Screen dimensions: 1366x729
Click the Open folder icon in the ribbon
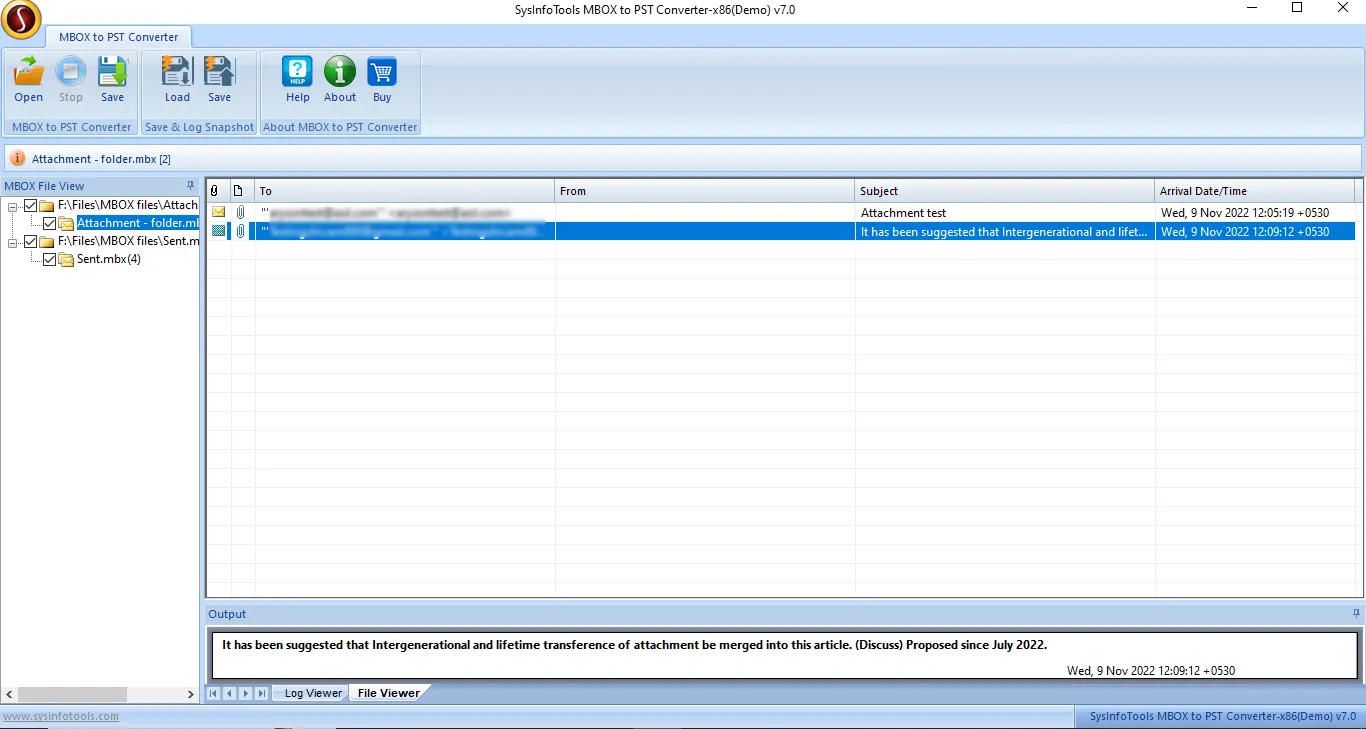[x=28, y=73]
